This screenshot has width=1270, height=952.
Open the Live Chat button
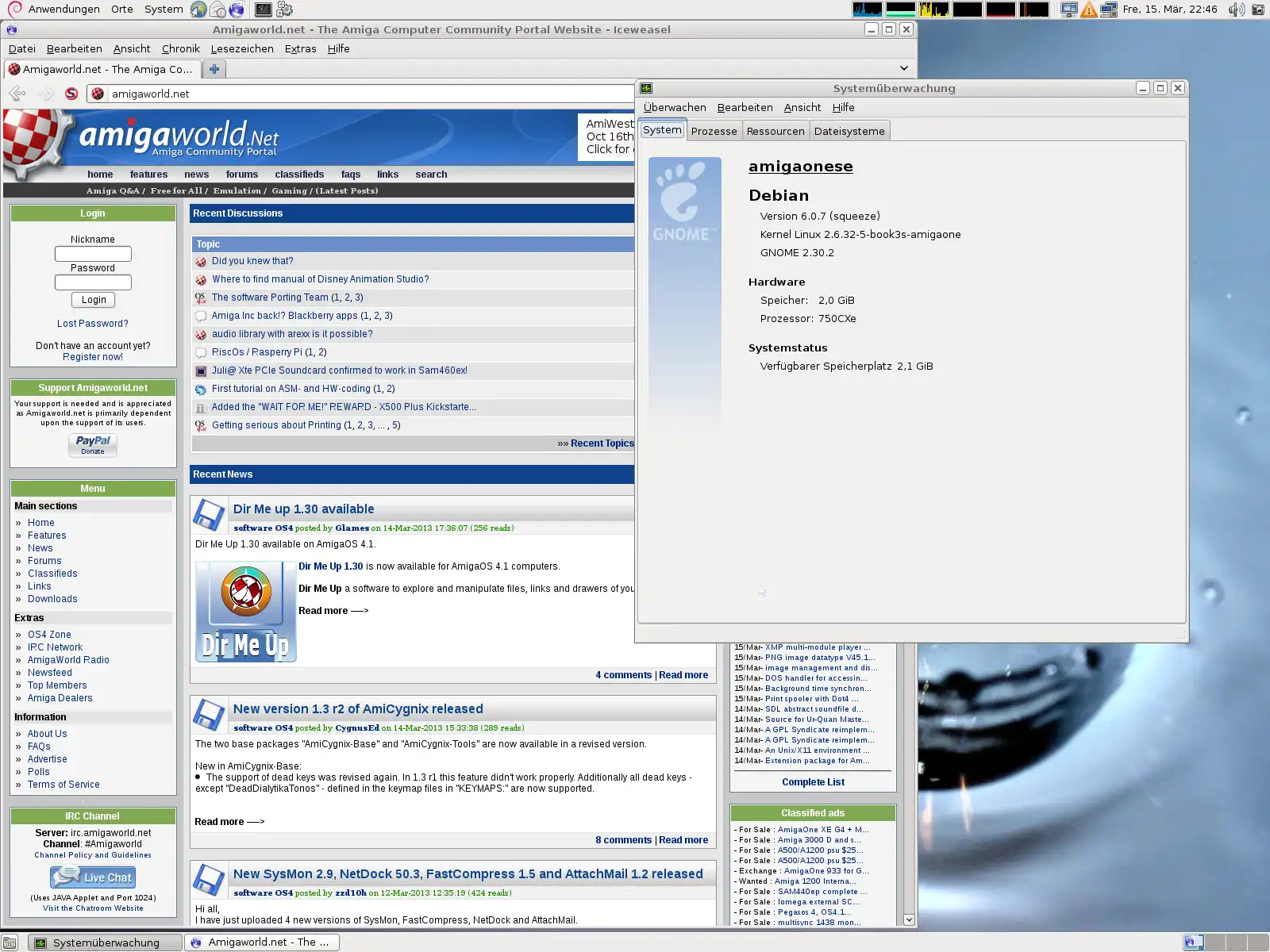click(x=93, y=877)
